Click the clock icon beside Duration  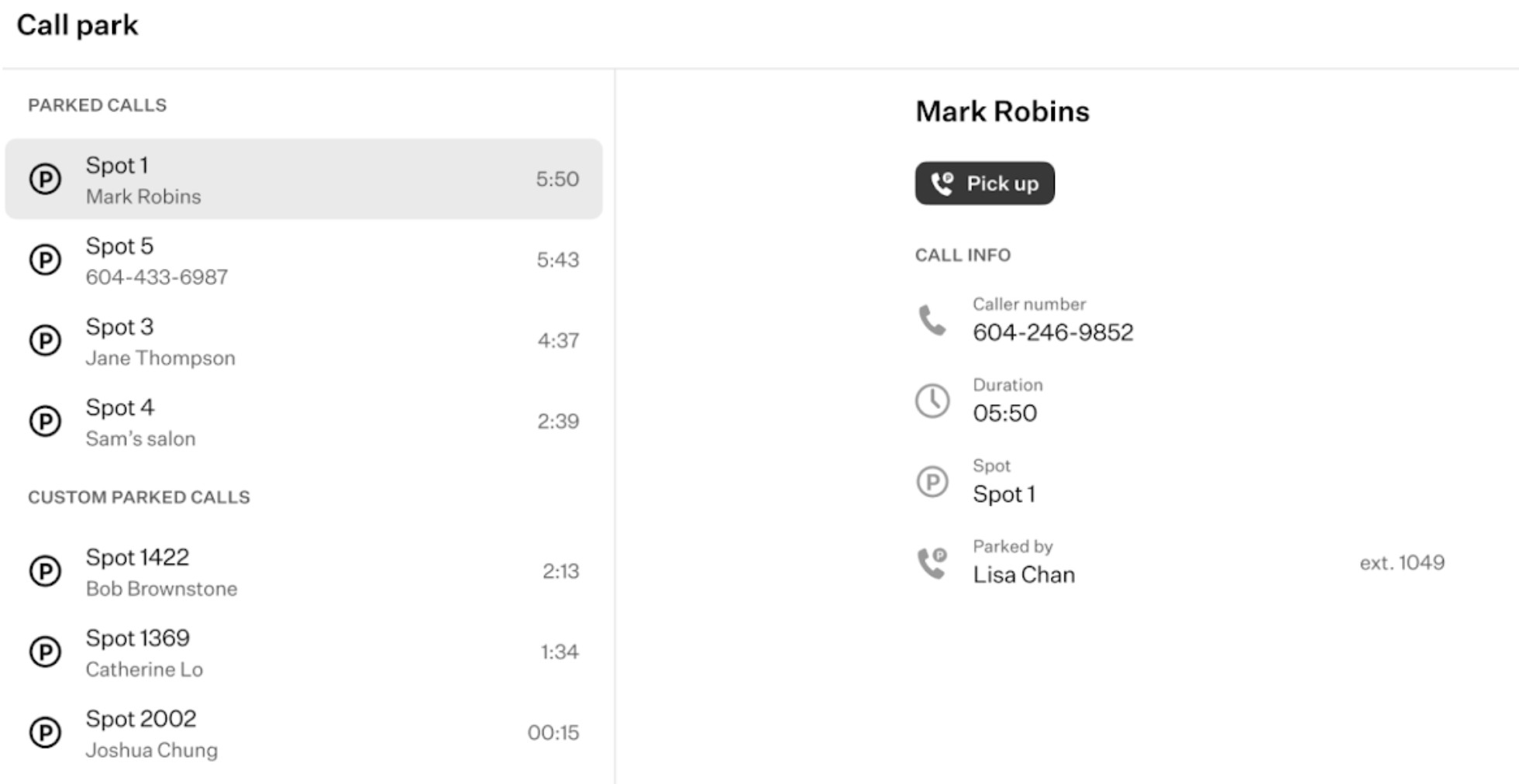point(932,401)
